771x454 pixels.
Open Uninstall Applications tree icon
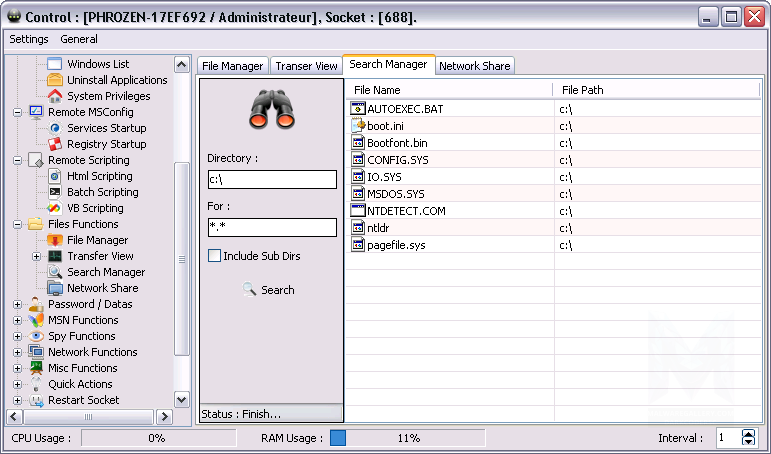[56, 80]
